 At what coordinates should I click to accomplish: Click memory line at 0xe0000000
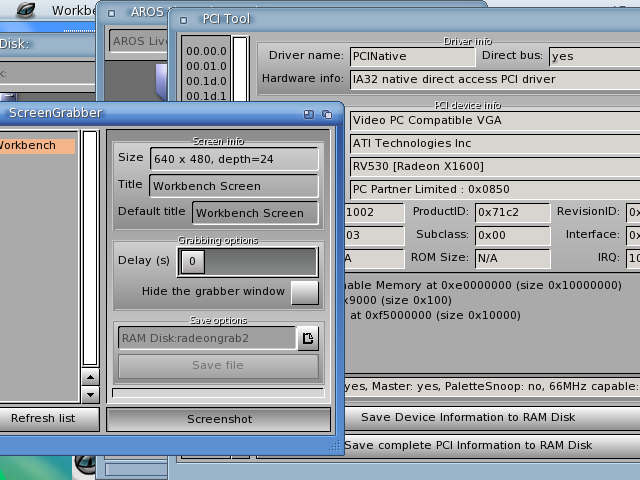coord(484,285)
